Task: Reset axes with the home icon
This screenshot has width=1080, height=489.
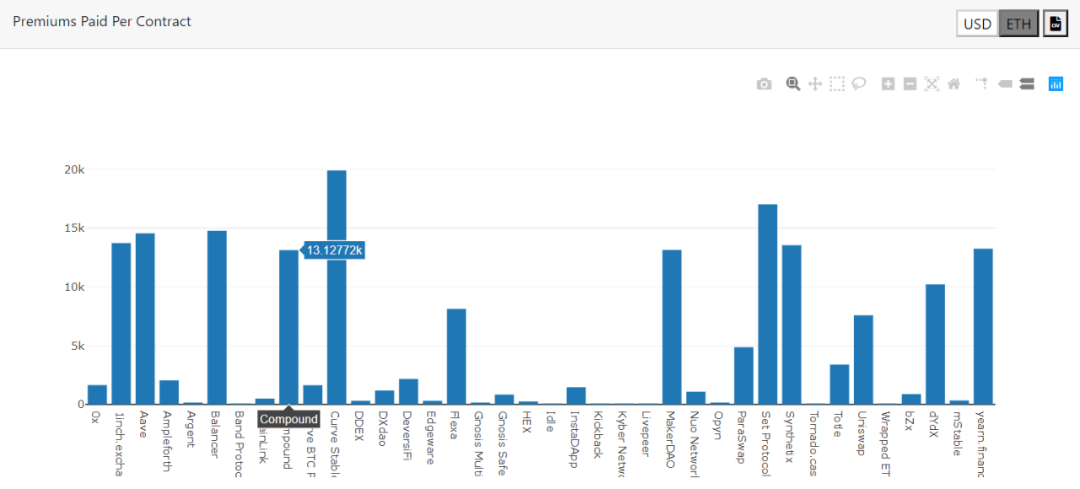Action: (x=954, y=84)
